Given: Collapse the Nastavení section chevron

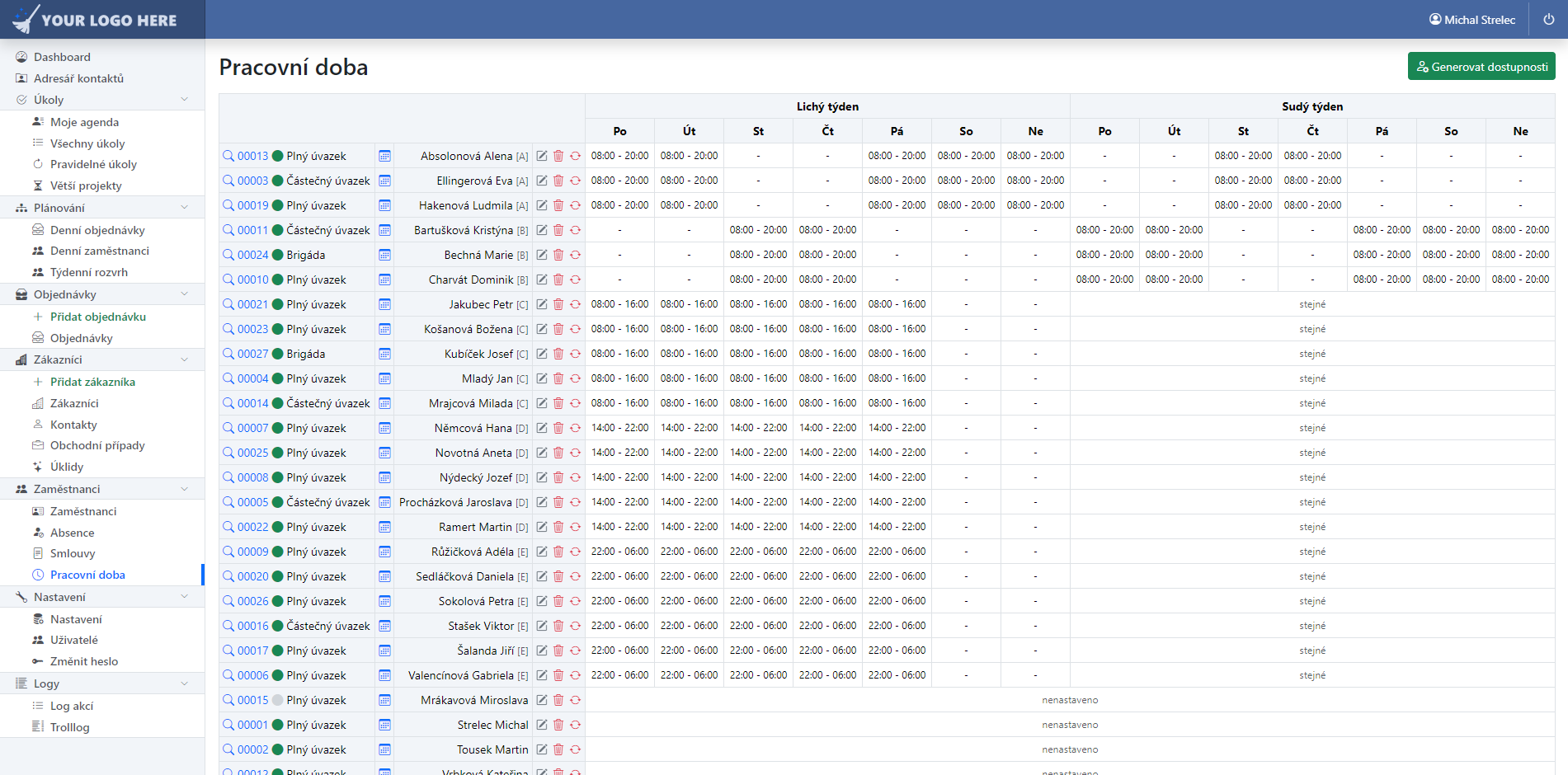Looking at the screenshot, I should click(x=184, y=597).
